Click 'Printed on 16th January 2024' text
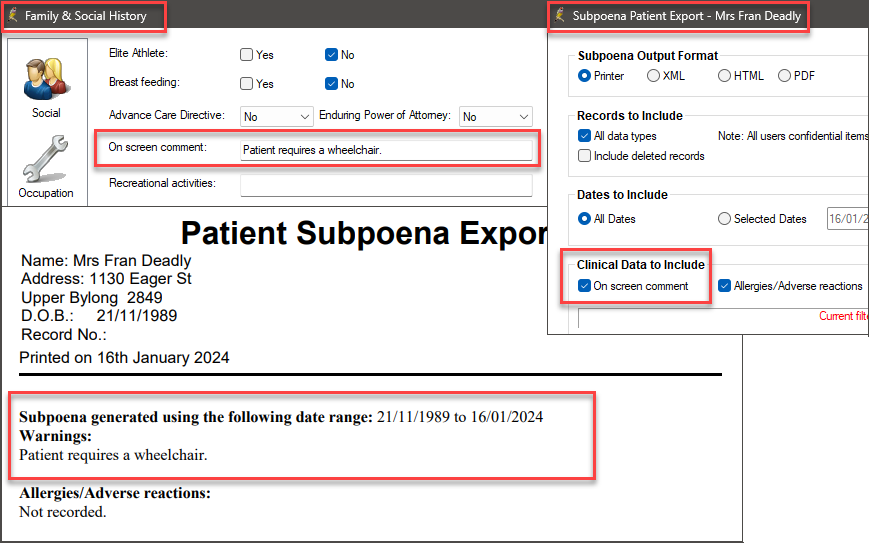This screenshot has height=543, width=869. tap(124, 358)
